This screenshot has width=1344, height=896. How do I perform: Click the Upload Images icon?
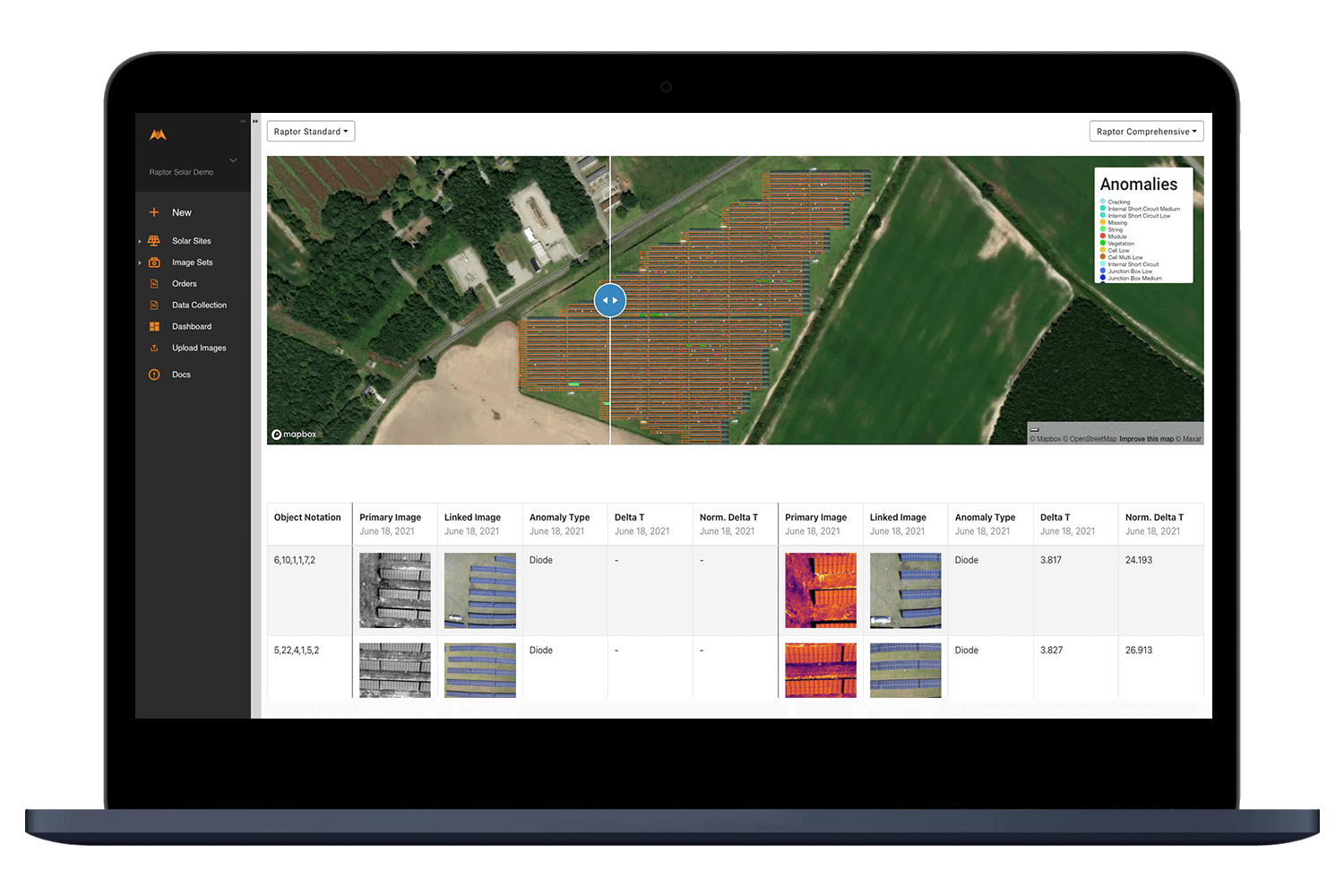tap(156, 348)
